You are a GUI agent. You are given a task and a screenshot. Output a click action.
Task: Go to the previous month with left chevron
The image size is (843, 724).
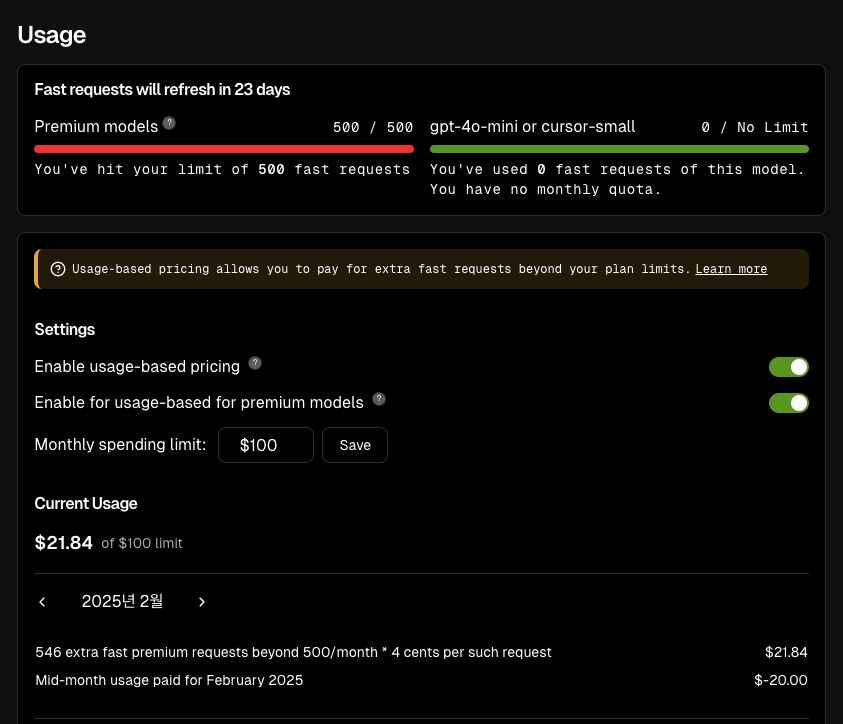click(42, 601)
